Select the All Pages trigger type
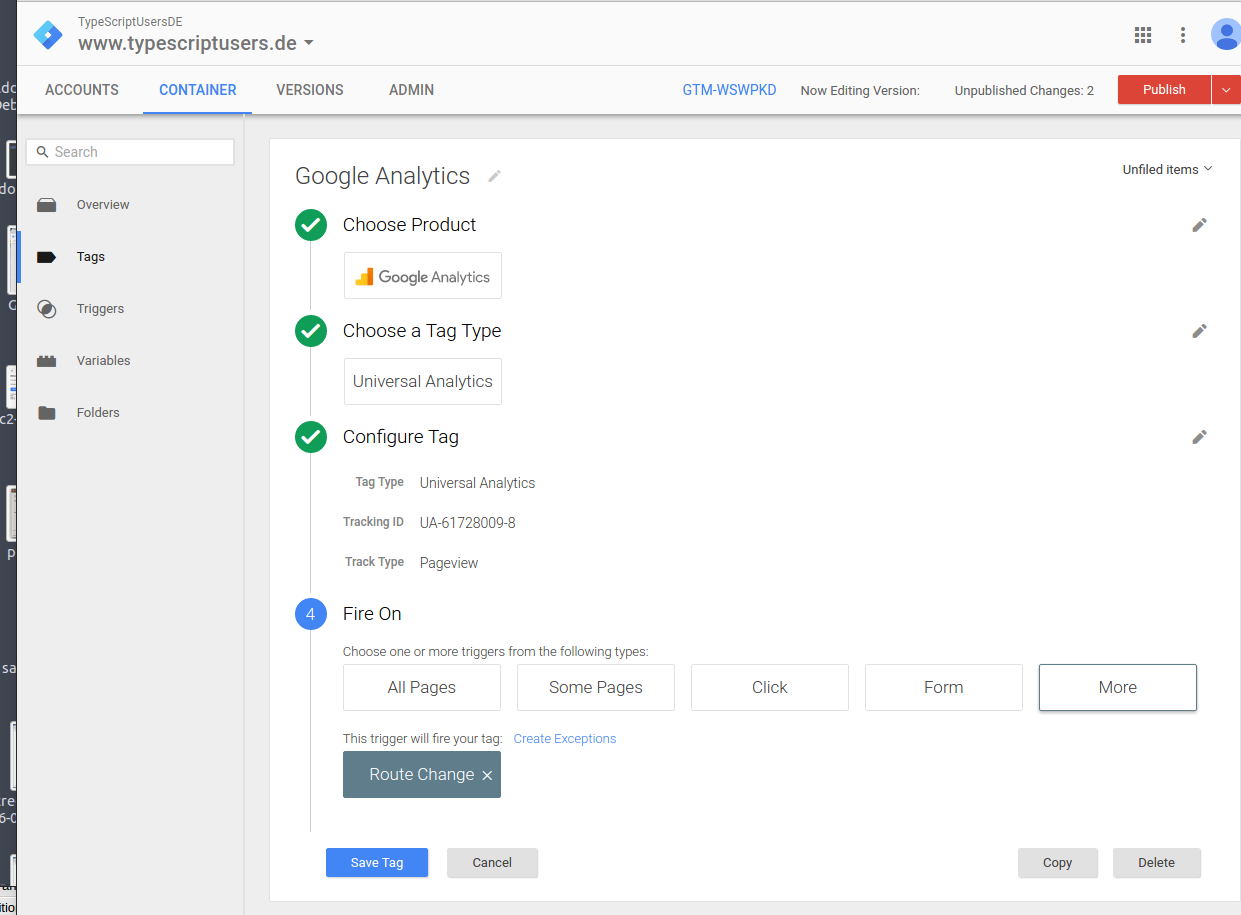 pos(422,687)
